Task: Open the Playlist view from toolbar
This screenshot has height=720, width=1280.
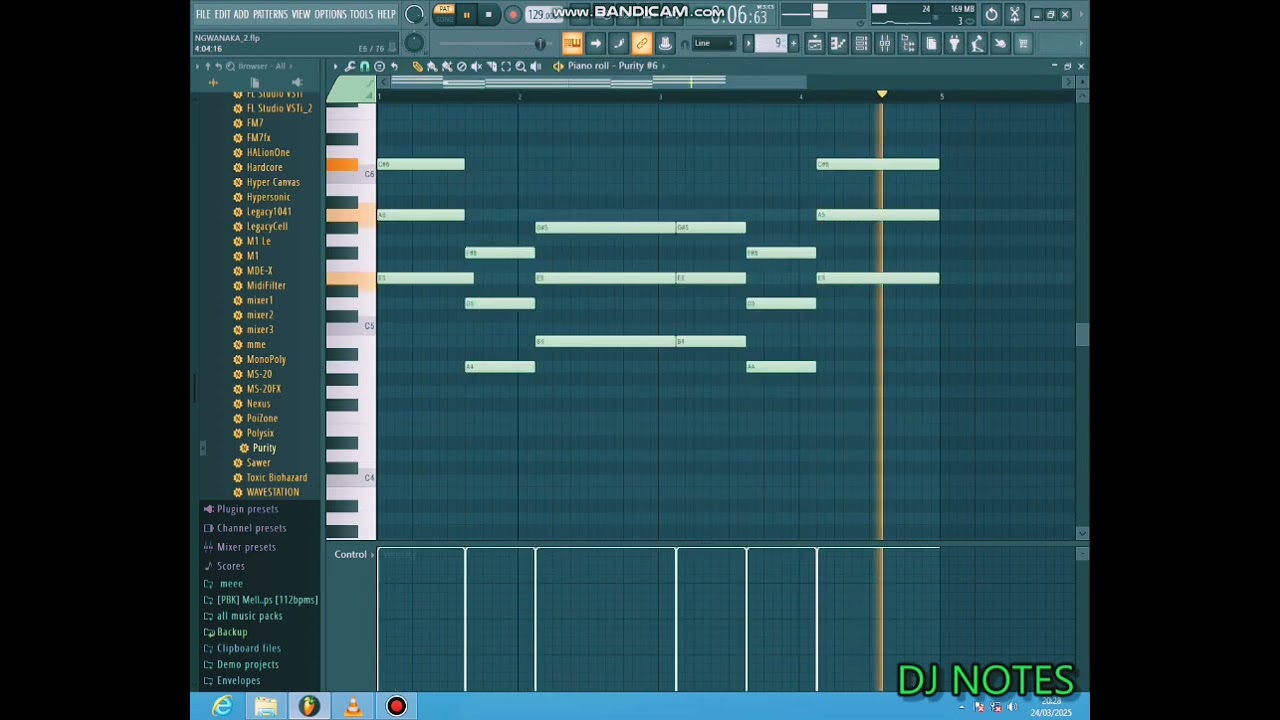Action: (x=815, y=43)
